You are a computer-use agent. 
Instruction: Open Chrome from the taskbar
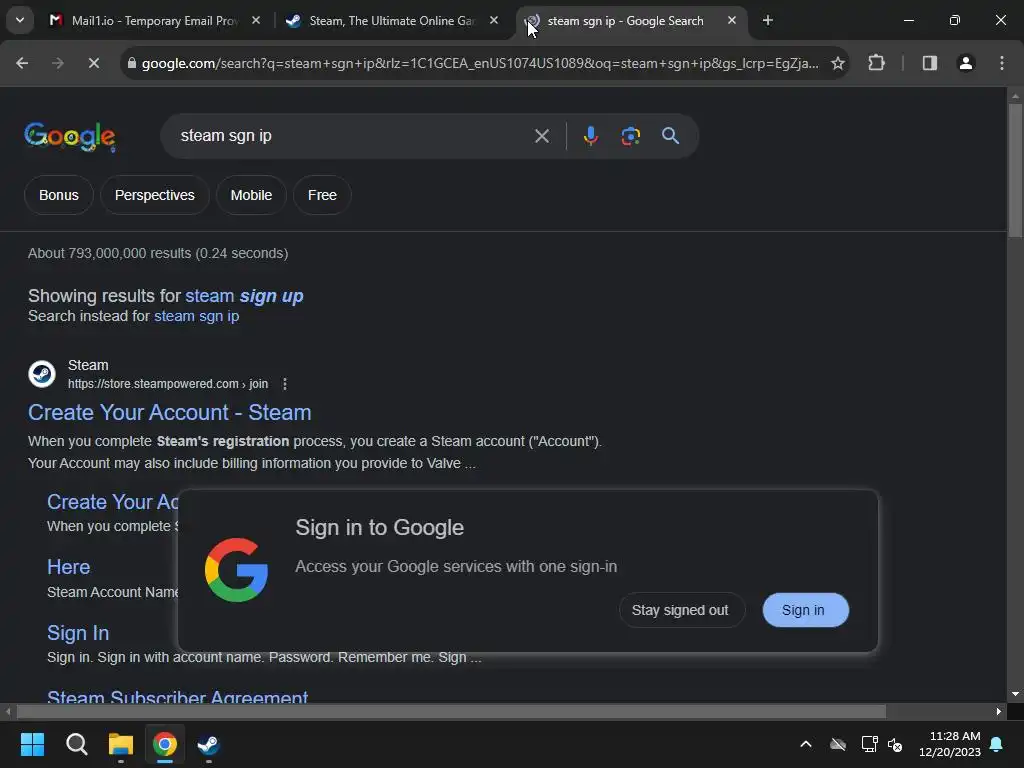tap(165, 744)
